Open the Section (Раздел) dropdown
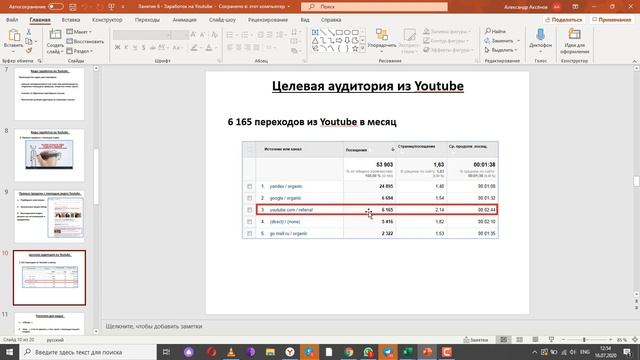The height and width of the screenshot is (360, 640). 80,51
